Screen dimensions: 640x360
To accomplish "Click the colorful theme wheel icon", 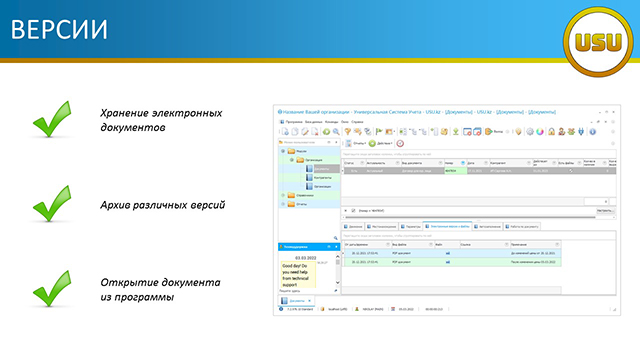I will click(540, 131).
